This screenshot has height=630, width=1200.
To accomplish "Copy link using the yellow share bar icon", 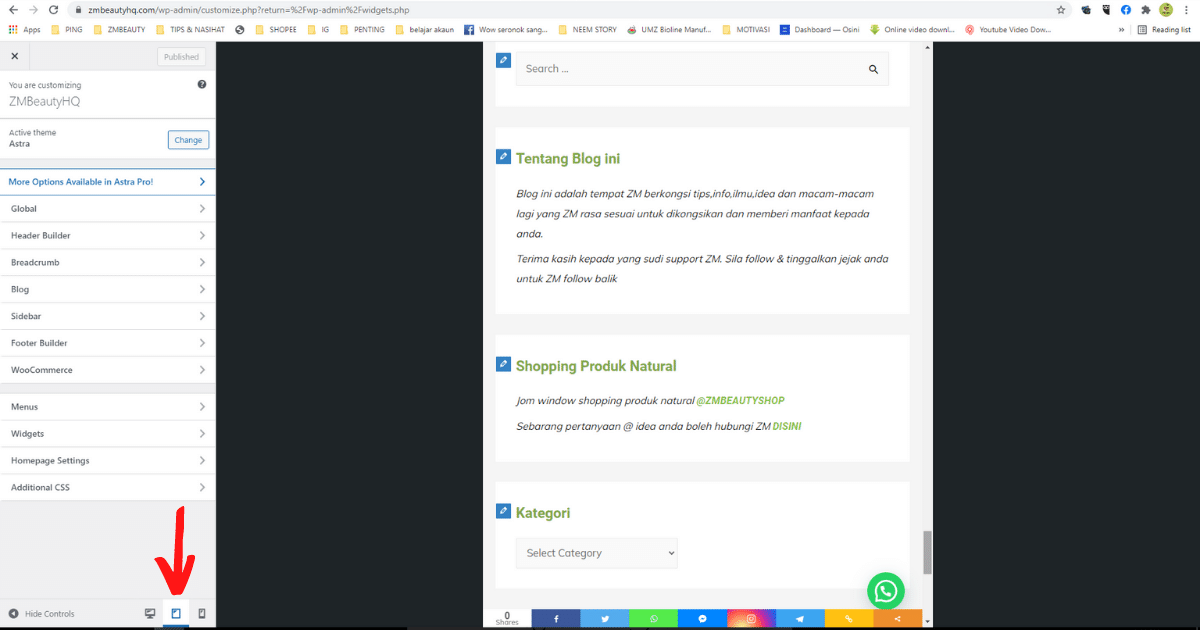I will tap(849, 619).
